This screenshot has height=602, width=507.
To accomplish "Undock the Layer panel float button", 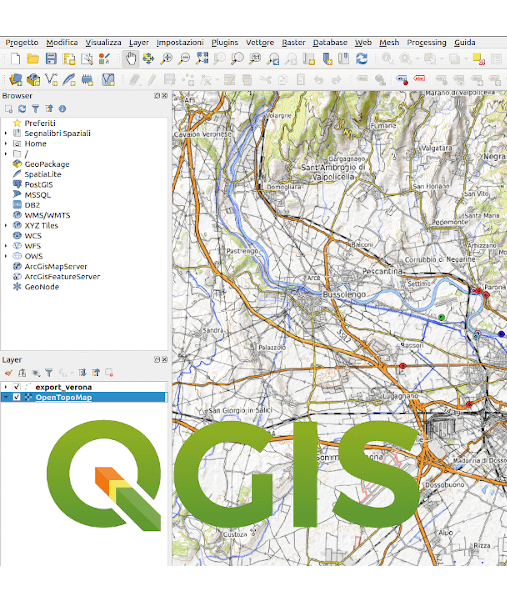I will 157,360.
